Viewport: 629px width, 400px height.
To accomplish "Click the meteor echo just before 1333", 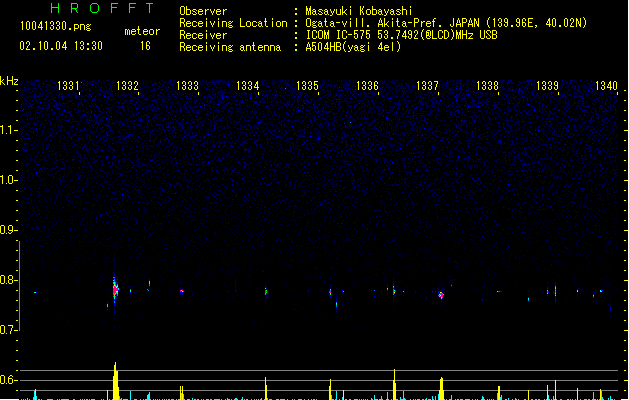I will point(182,291).
